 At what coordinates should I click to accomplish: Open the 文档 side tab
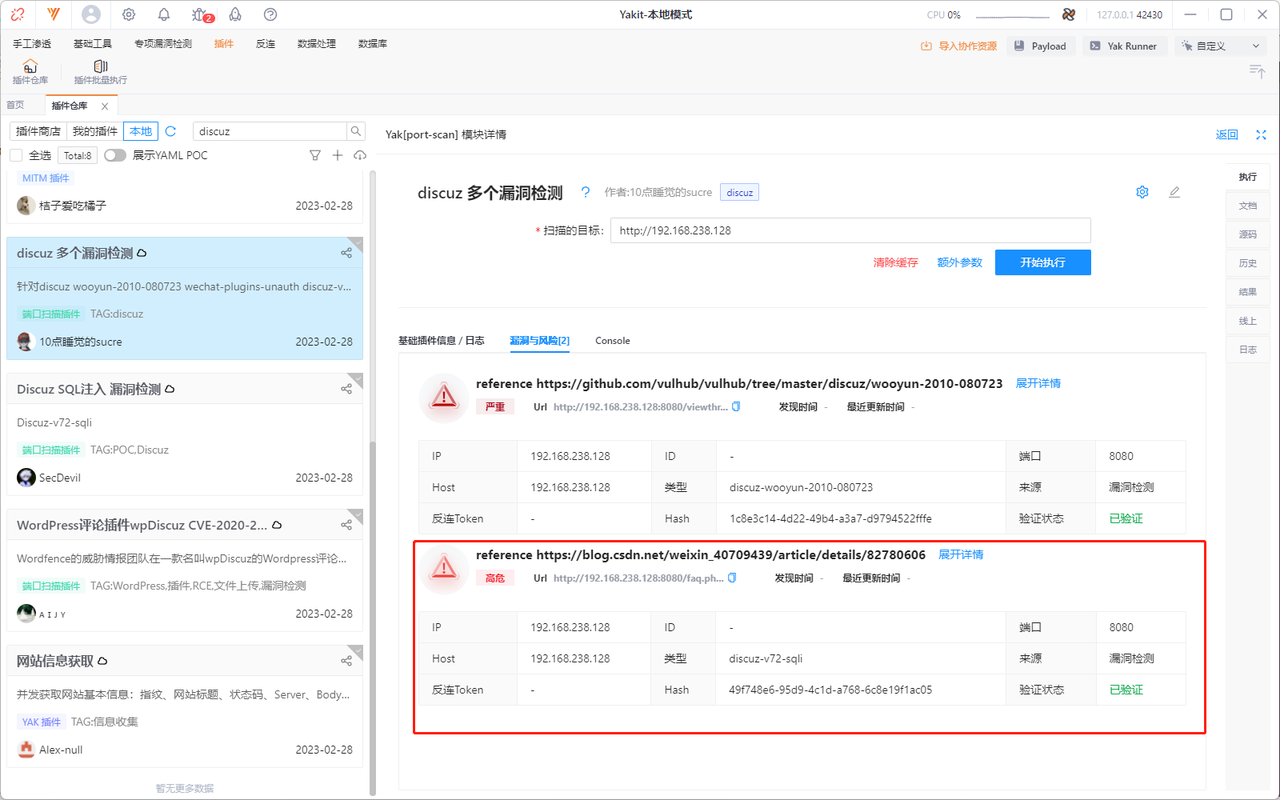[1248, 205]
